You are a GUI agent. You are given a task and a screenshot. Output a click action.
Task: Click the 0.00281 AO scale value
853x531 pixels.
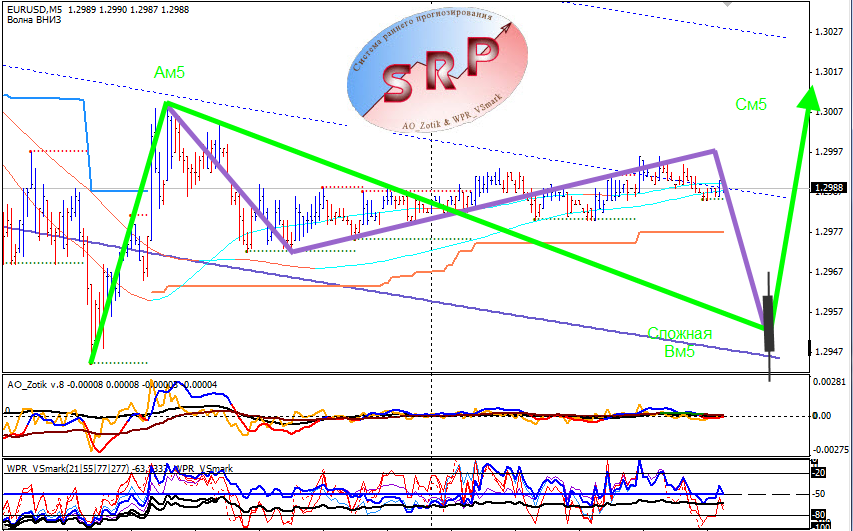(830, 382)
